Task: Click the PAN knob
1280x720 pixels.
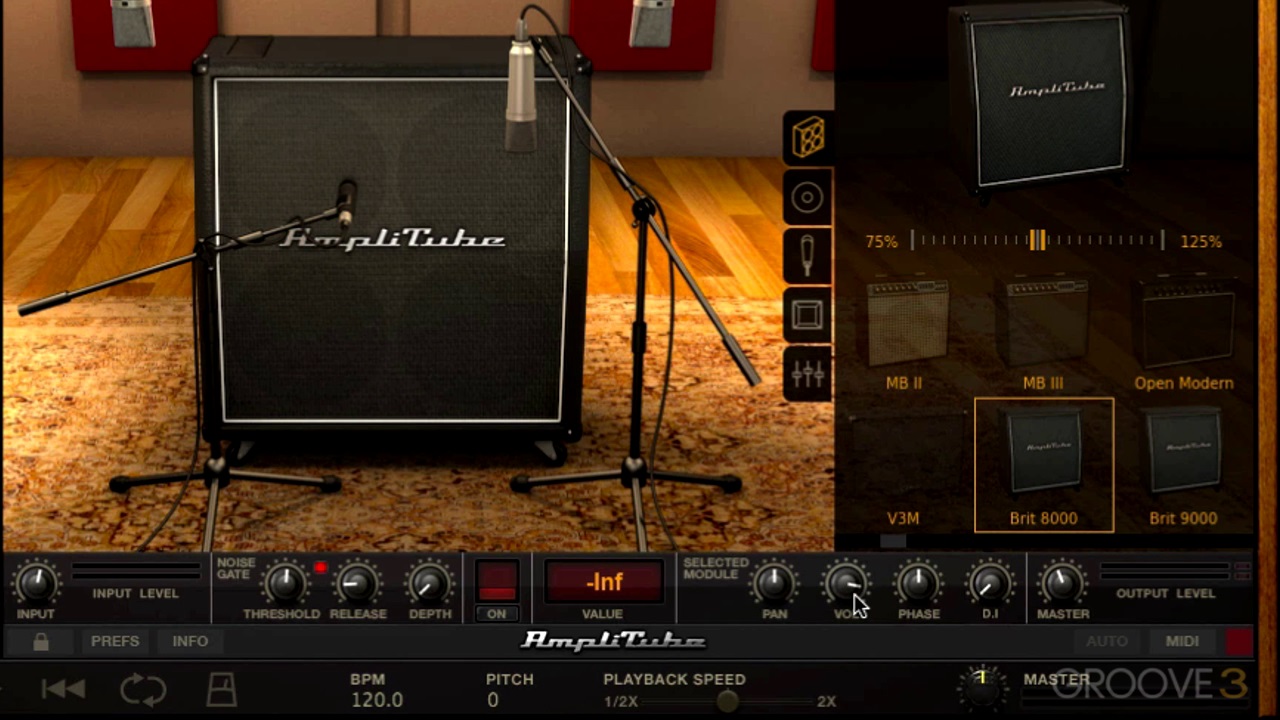Action: [x=774, y=584]
